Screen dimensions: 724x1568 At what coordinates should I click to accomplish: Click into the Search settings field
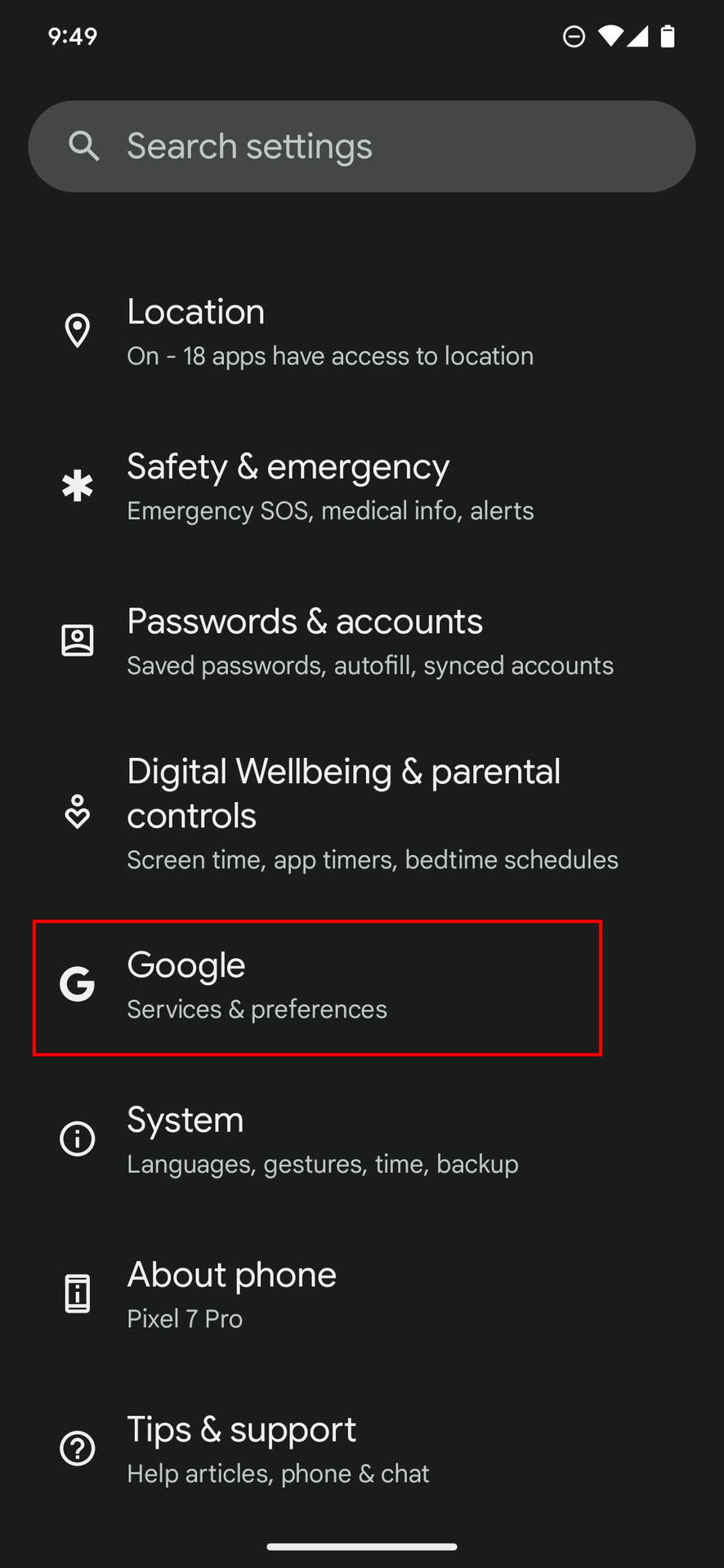tap(362, 146)
